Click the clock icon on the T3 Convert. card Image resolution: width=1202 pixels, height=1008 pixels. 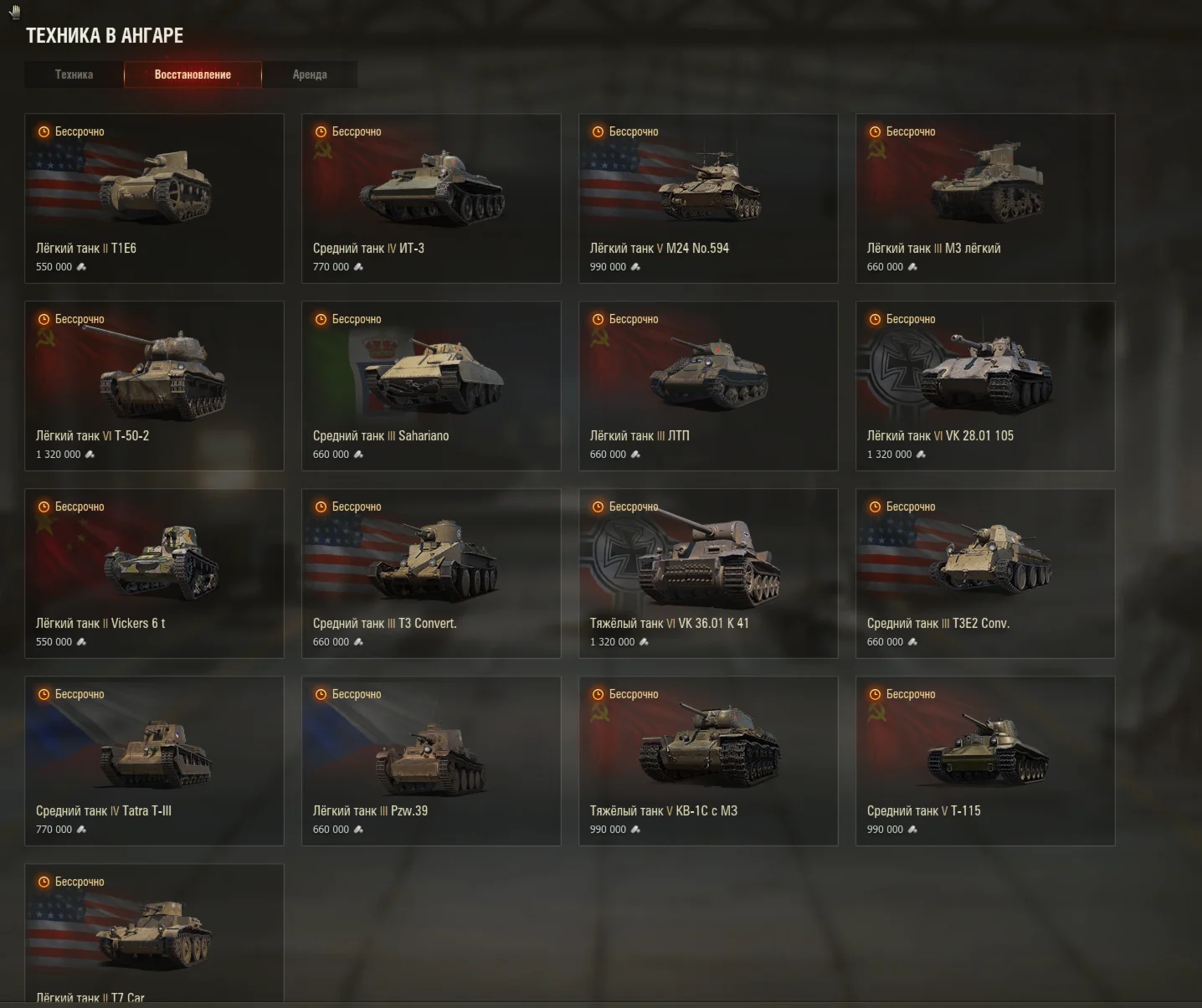coord(321,507)
